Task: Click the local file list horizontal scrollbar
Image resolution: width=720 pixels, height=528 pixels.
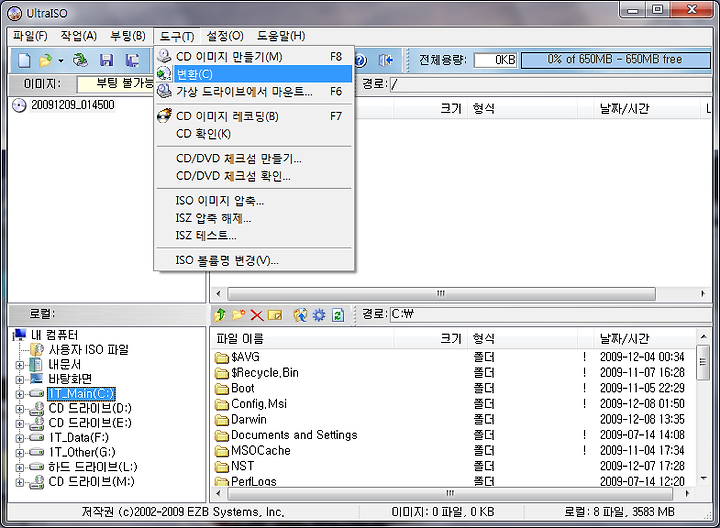Action: [x=452, y=494]
